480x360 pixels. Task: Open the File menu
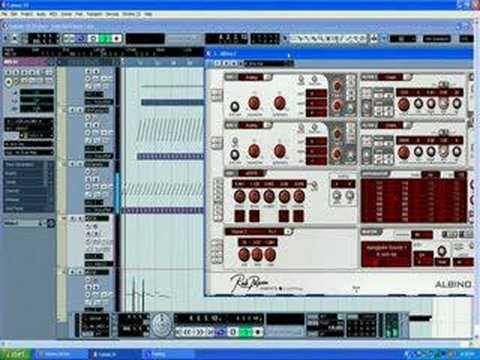pos(4,14)
